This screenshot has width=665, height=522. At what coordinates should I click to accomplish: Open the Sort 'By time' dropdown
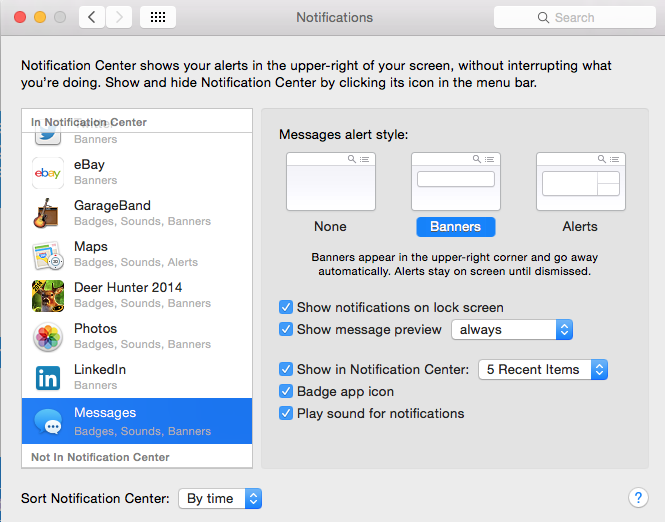pos(220,498)
